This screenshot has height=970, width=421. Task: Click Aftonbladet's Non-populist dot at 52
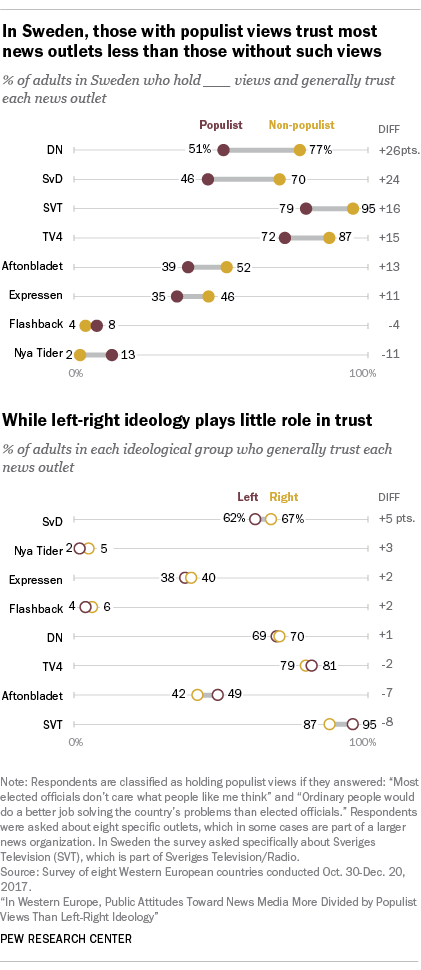[x=226, y=267]
